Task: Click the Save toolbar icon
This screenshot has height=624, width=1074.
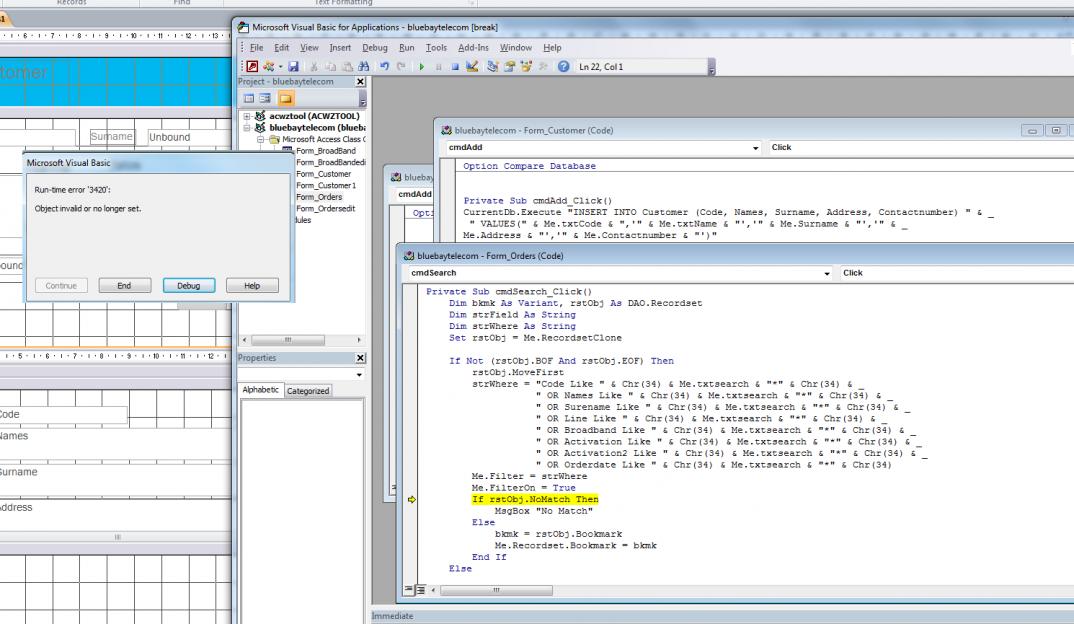Action: click(293, 66)
